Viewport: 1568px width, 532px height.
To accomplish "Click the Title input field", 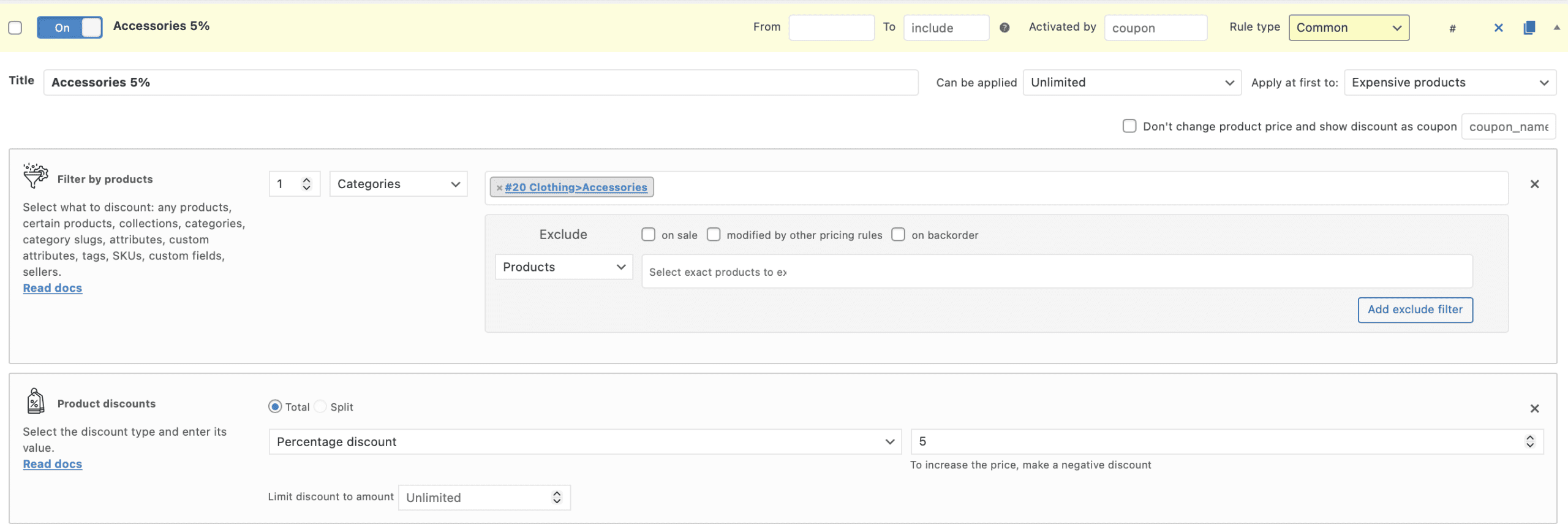I will tap(480, 83).
